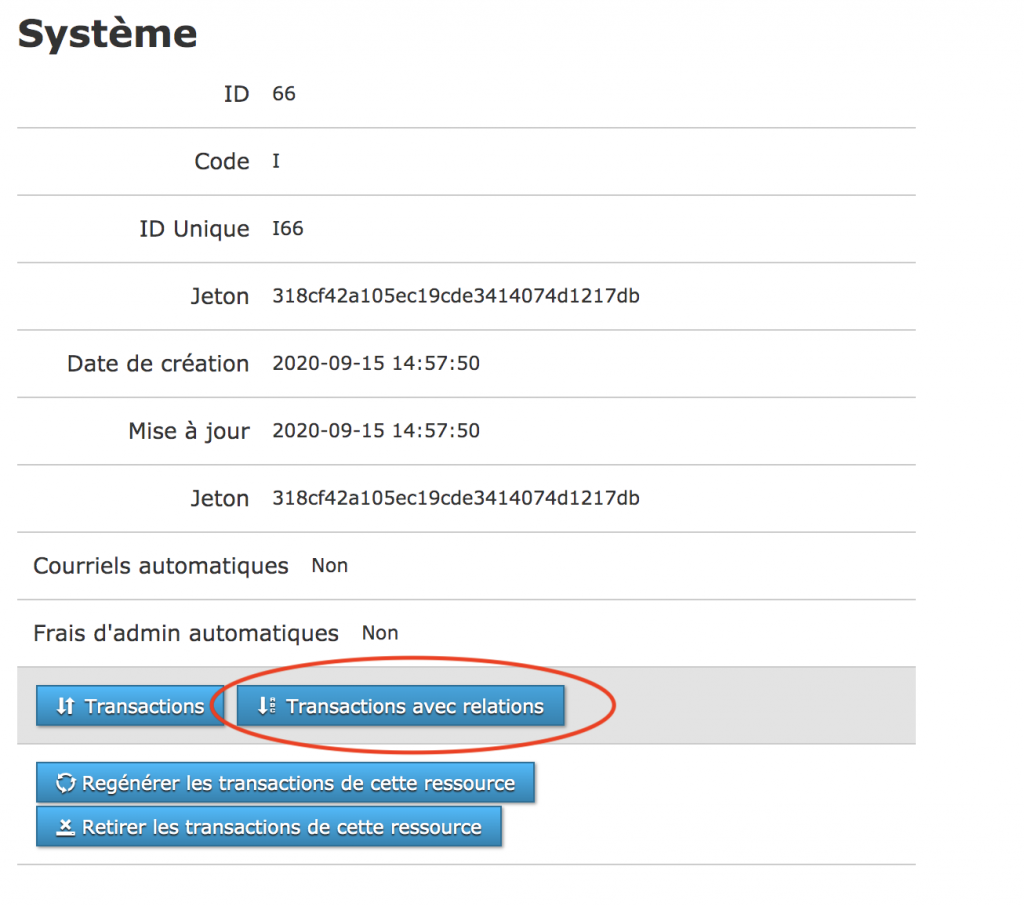Select the Système page heading
1024x906 pixels.
coord(108,34)
